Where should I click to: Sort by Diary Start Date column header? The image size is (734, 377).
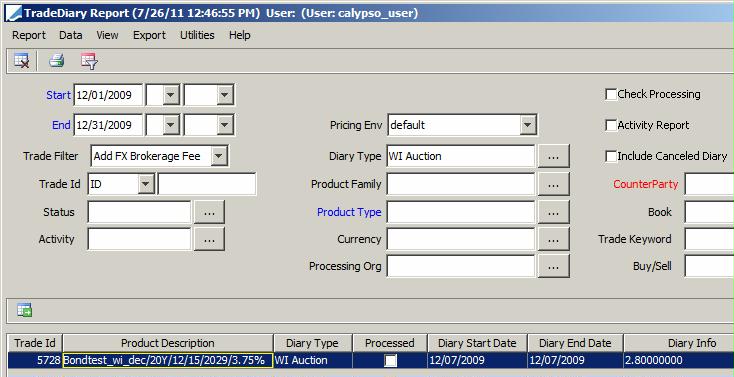pyautogui.click(x=477, y=343)
